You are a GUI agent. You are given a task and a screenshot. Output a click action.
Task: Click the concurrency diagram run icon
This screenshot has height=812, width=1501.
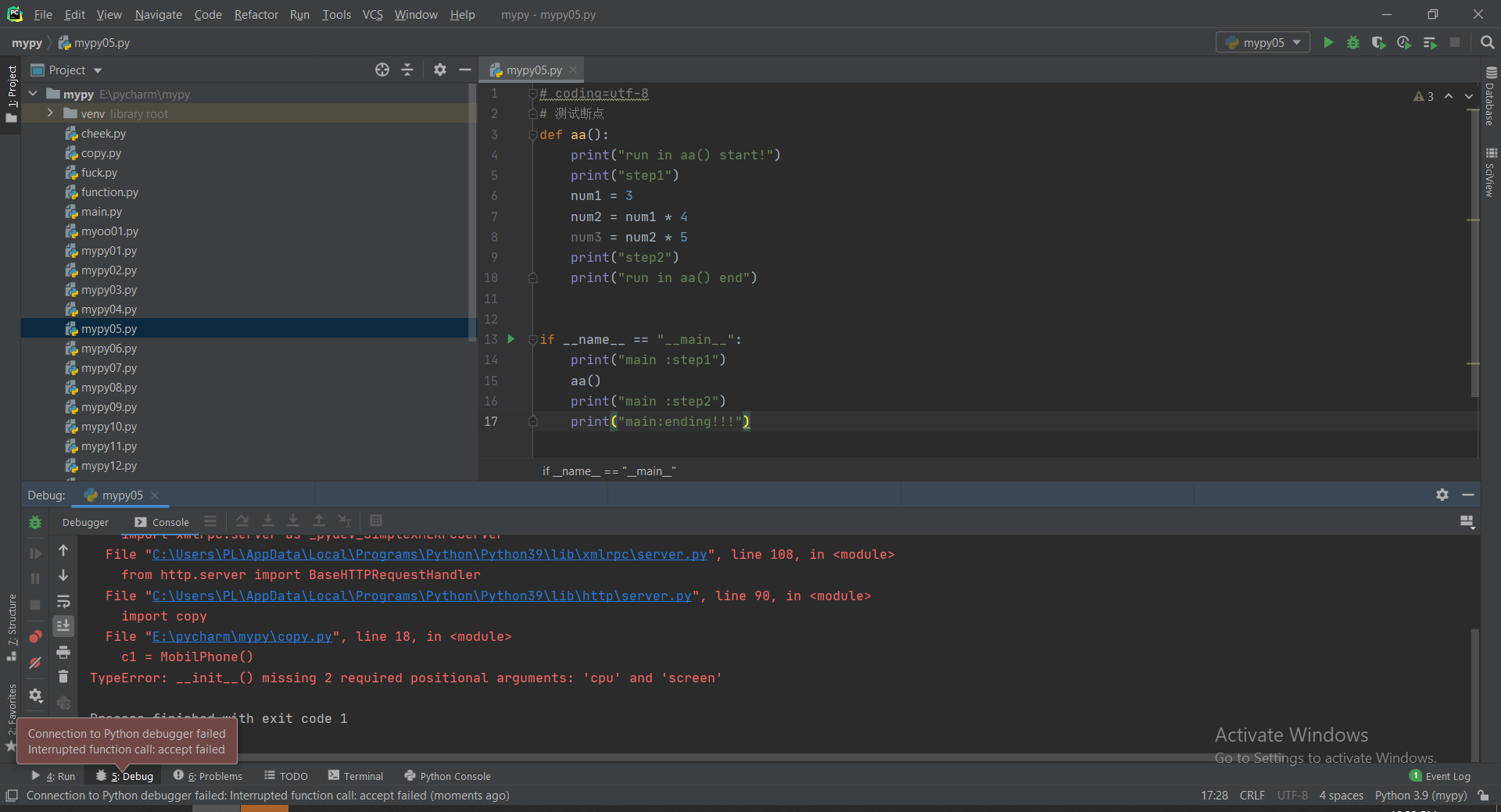tap(1430, 42)
